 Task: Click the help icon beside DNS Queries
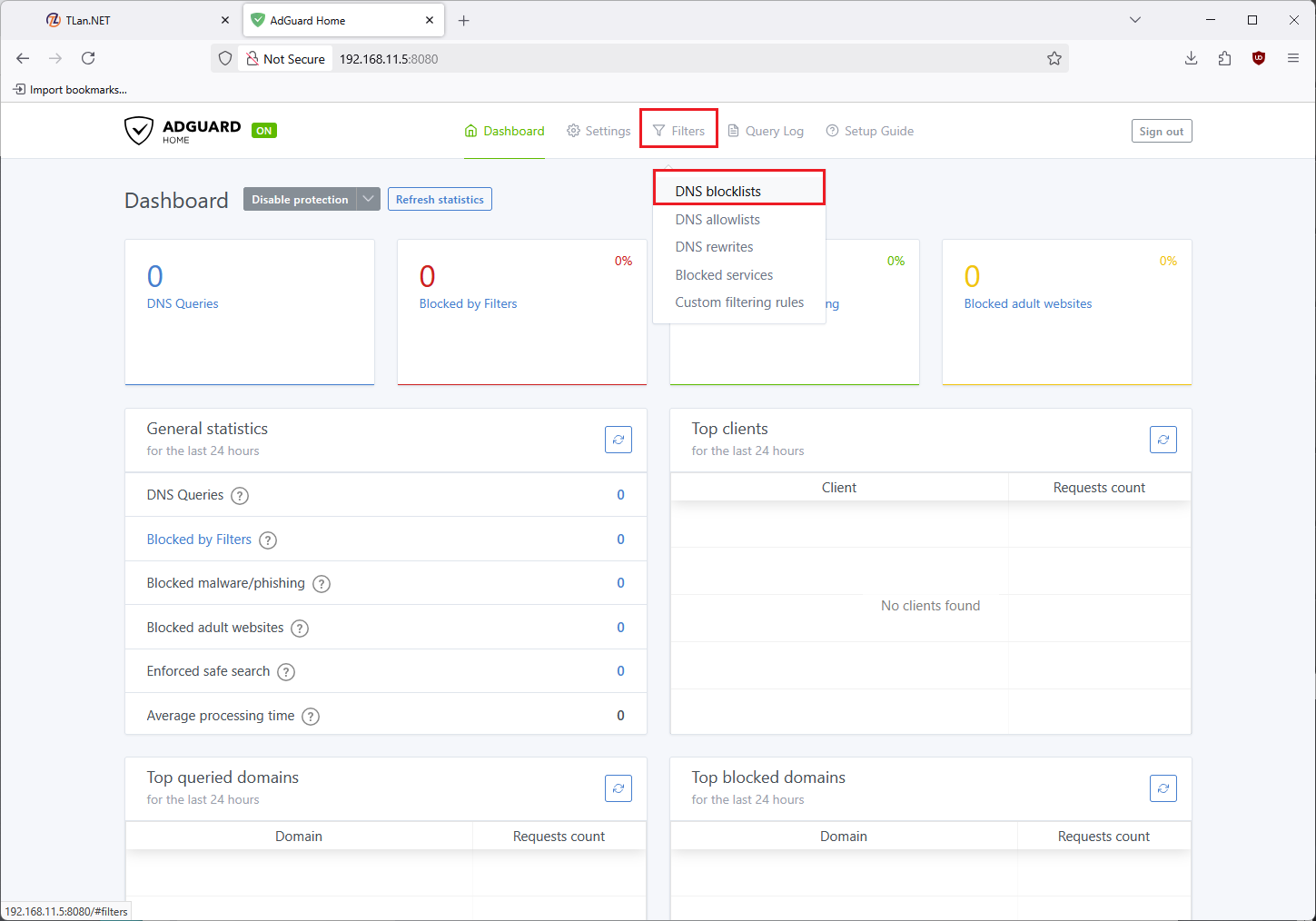click(x=240, y=496)
